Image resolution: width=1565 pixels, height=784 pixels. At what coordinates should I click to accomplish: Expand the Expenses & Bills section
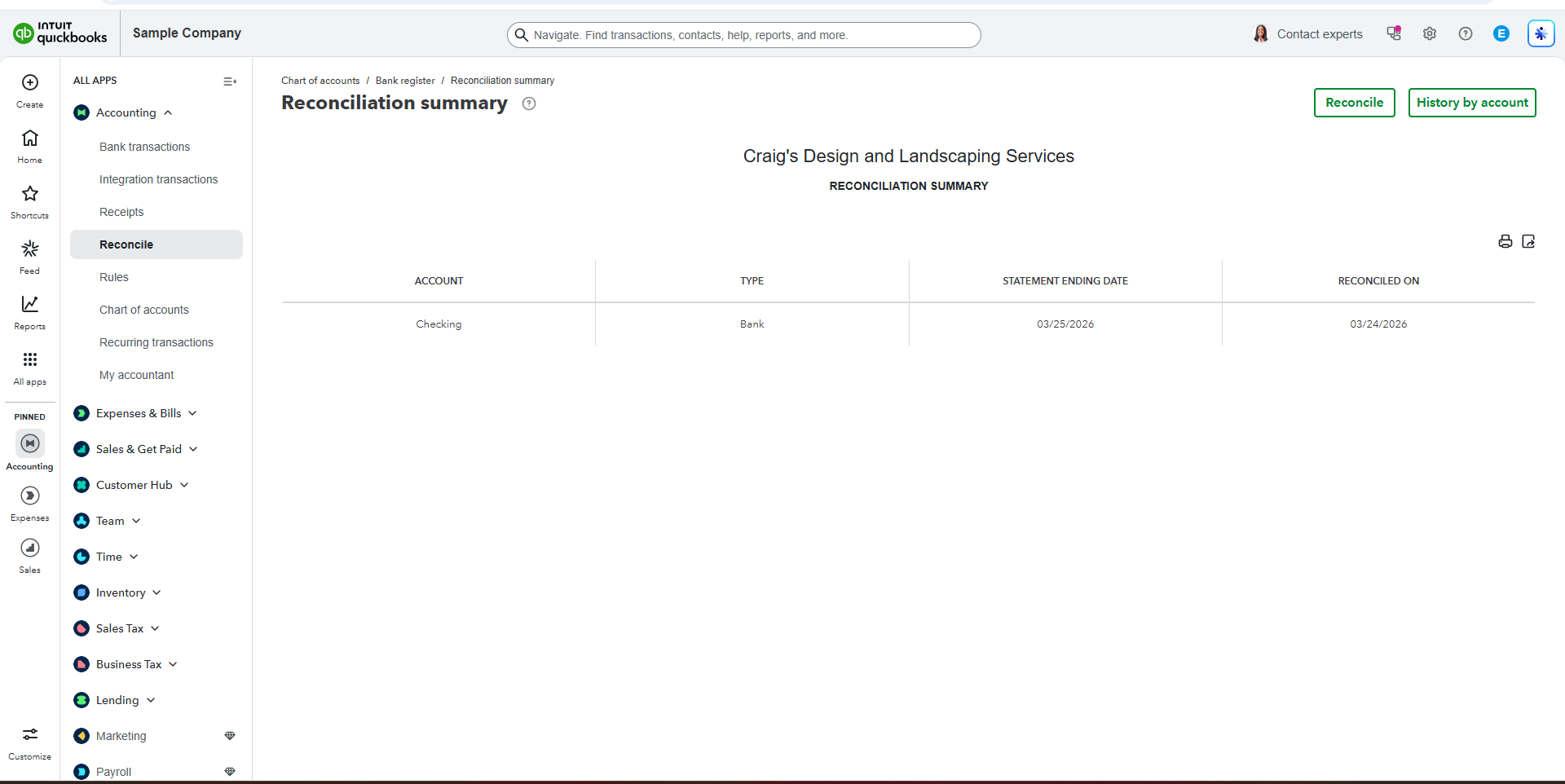(192, 413)
